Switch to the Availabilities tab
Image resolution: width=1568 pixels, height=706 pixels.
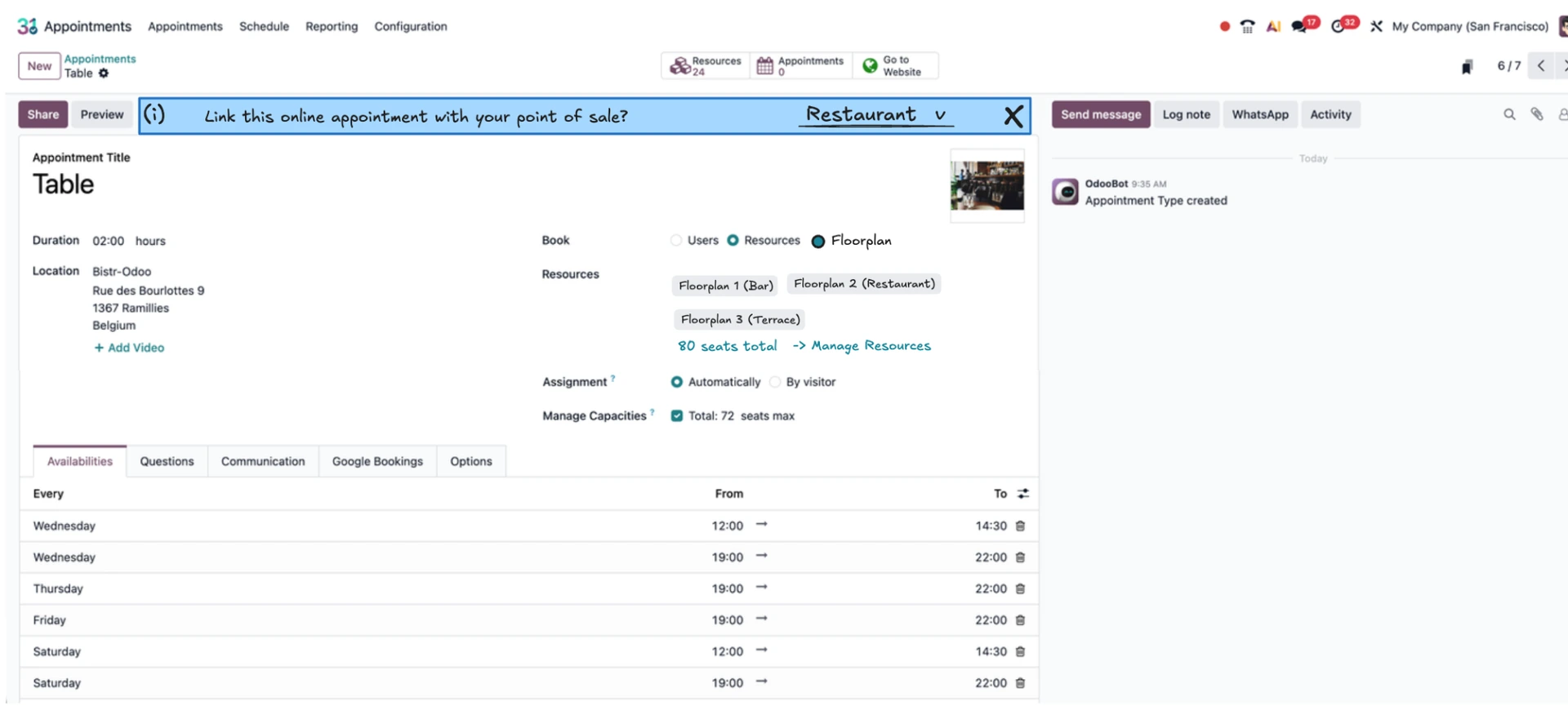pos(80,462)
